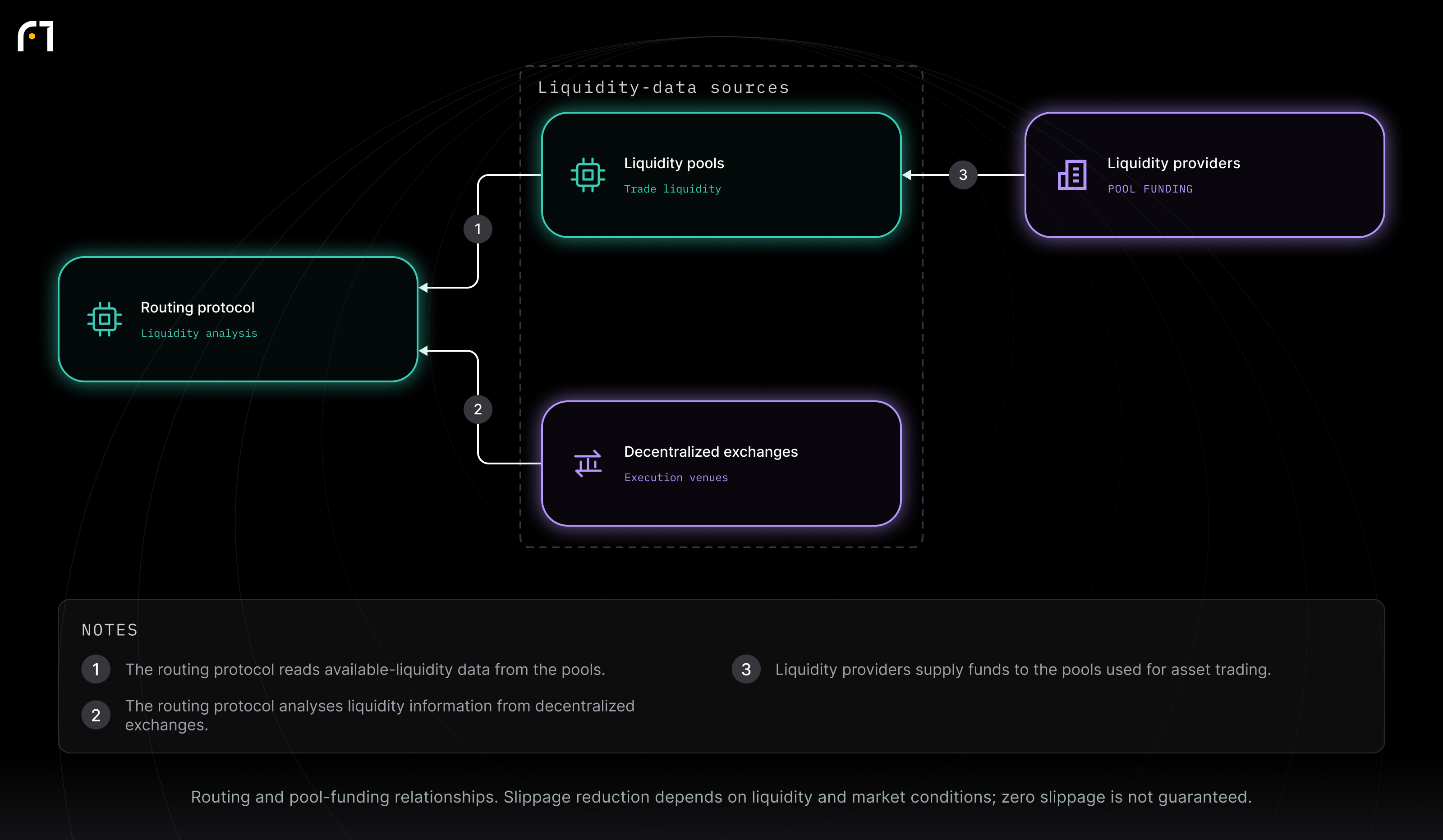Select the "Liquidity providers" title

point(1173,163)
